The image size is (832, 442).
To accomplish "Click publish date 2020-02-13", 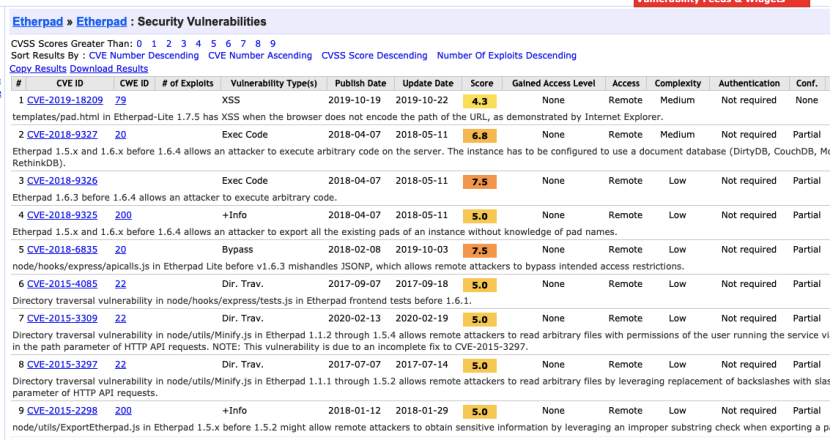I will click(x=354, y=318).
